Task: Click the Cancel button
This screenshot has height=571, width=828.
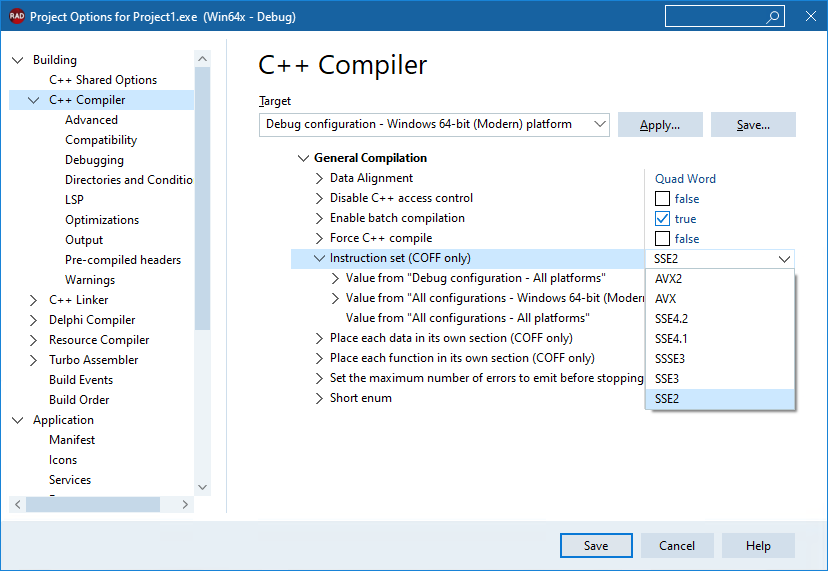Action: point(677,546)
